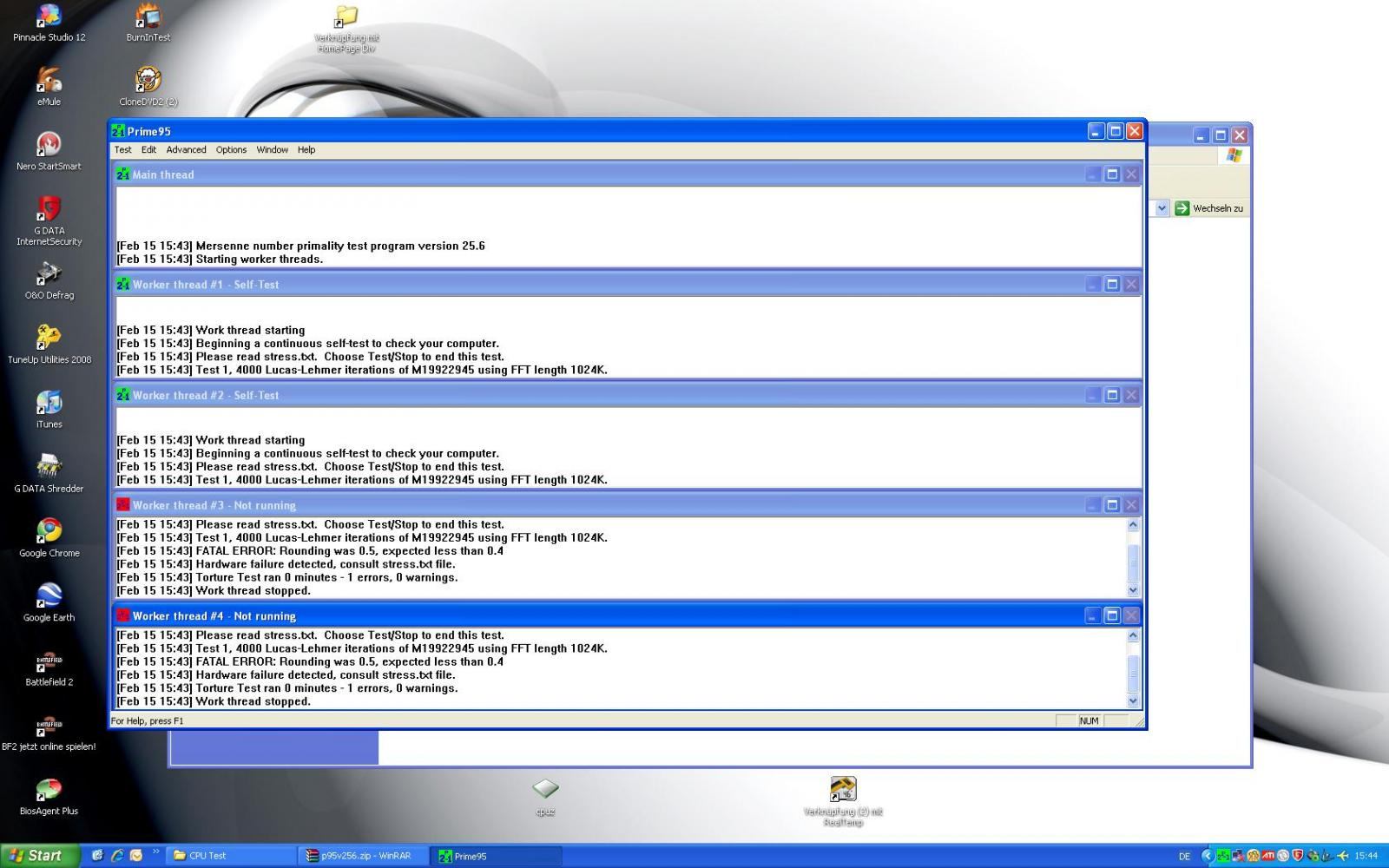Image resolution: width=1389 pixels, height=868 pixels.
Task: Click the Worker thread #3 scrollbar thumb
Action: click(1133, 564)
